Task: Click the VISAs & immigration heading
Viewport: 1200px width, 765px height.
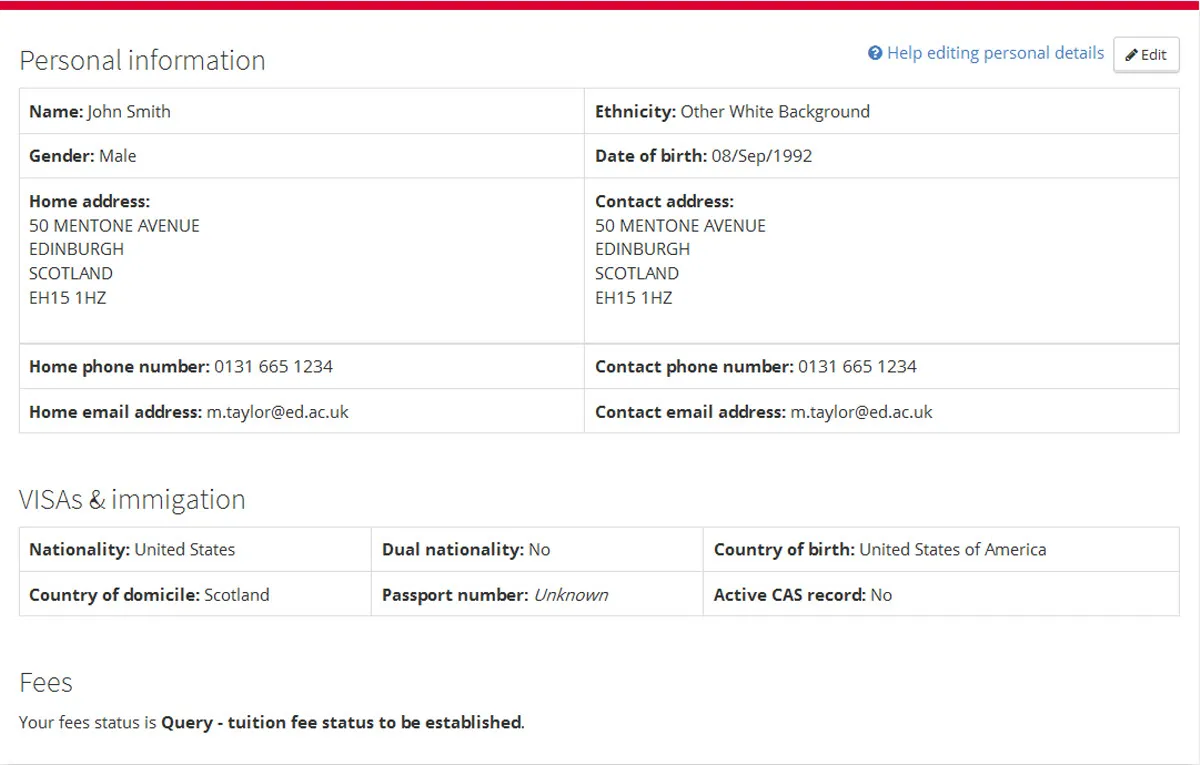Action: (x=132, y=499)
